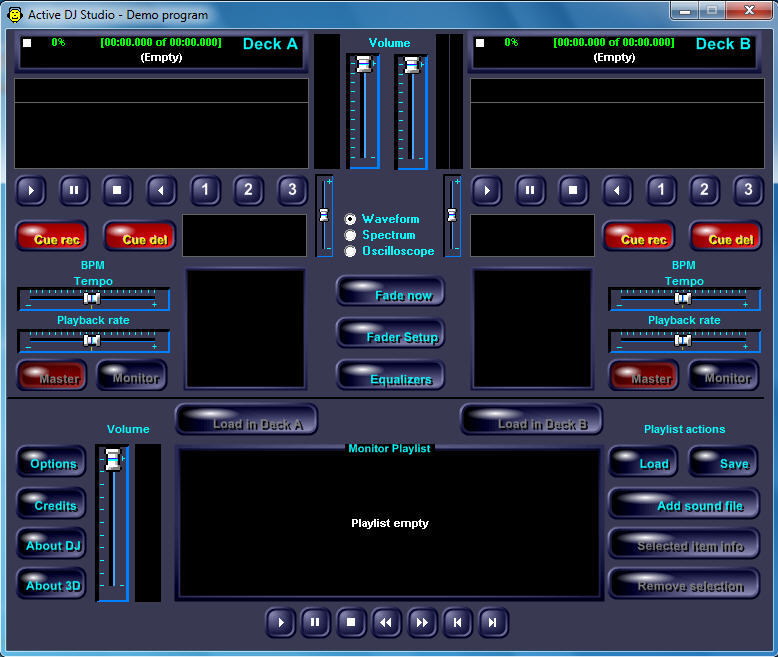
Task: Click Deck A rewind-to-start arrow button
Action: 161,191
